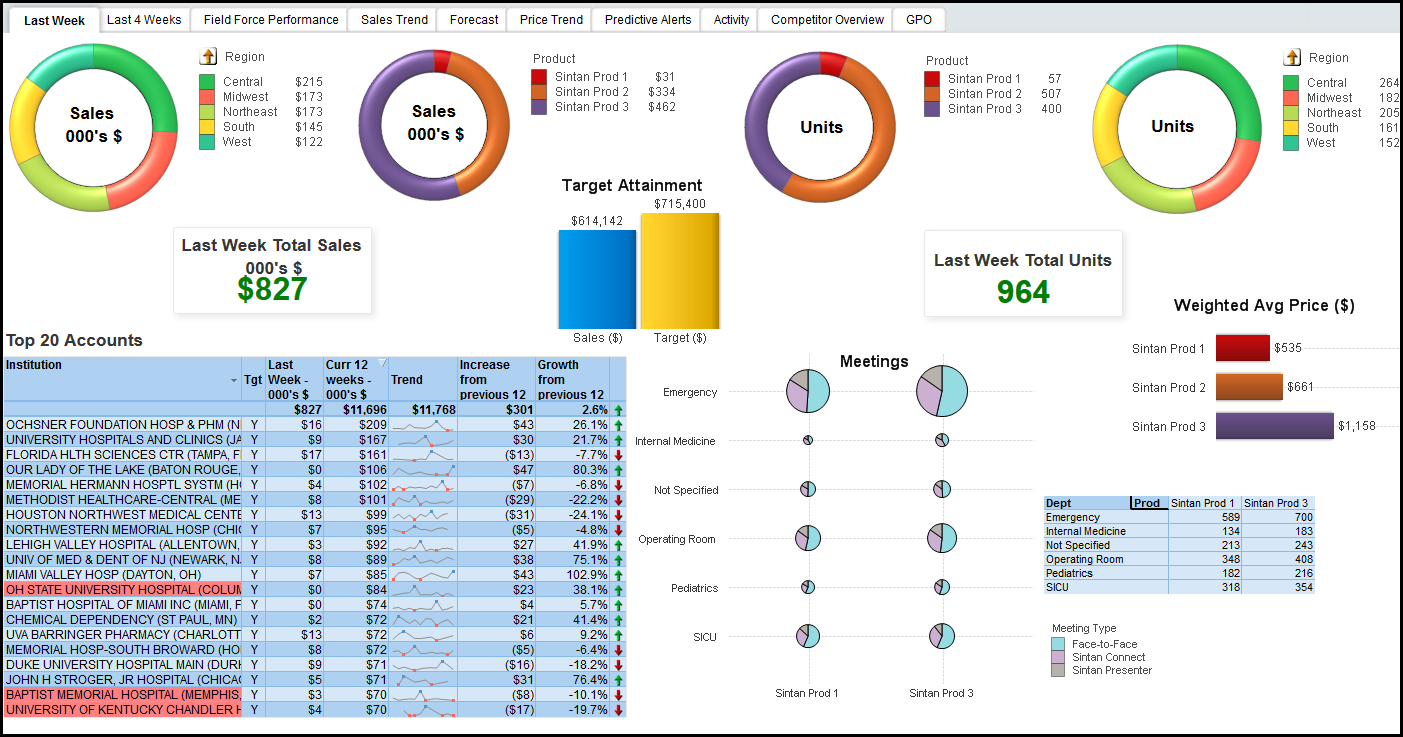Click the green arrow in JOHN H STROGER row
Screen dimensions: 1403x737
[x=618, y=680]
